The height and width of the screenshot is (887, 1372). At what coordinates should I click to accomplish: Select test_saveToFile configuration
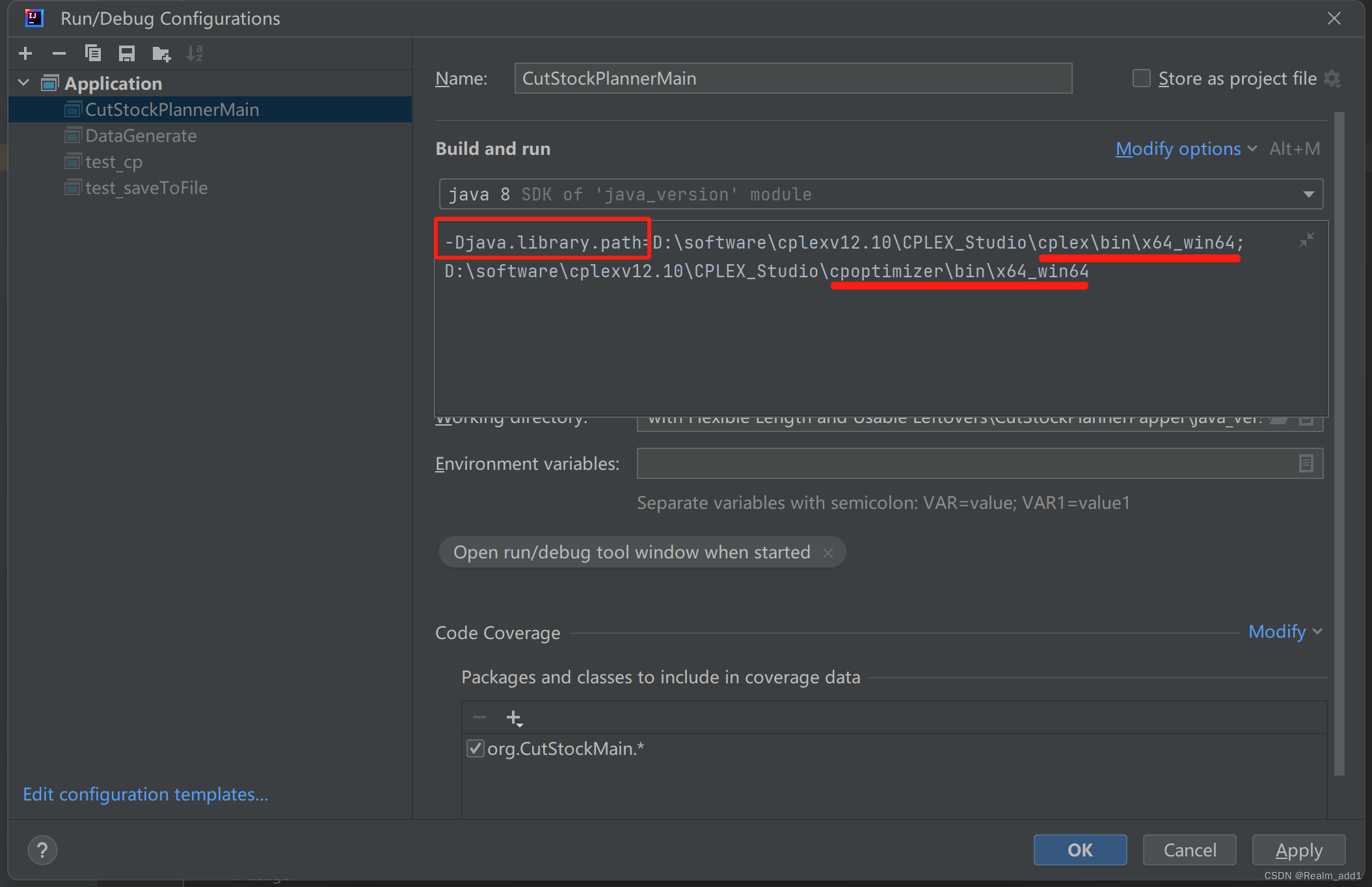pos(146,187)
